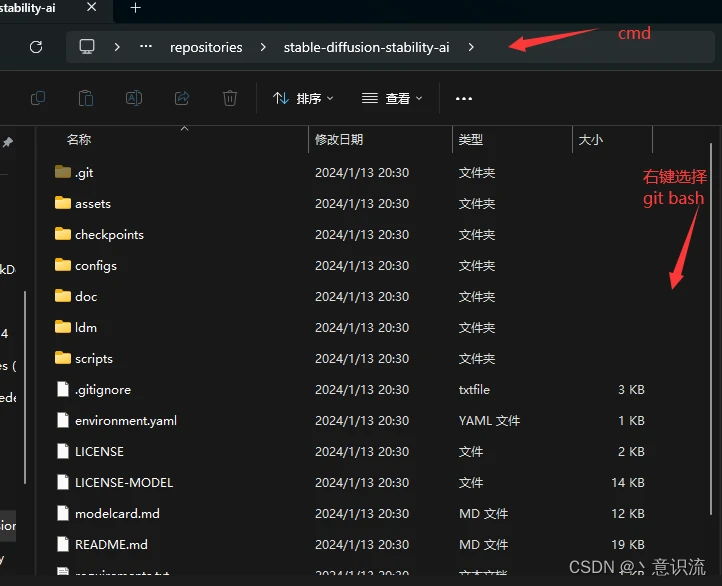Click the LICENSE-MODEL file name

click(x=124, y=482)
